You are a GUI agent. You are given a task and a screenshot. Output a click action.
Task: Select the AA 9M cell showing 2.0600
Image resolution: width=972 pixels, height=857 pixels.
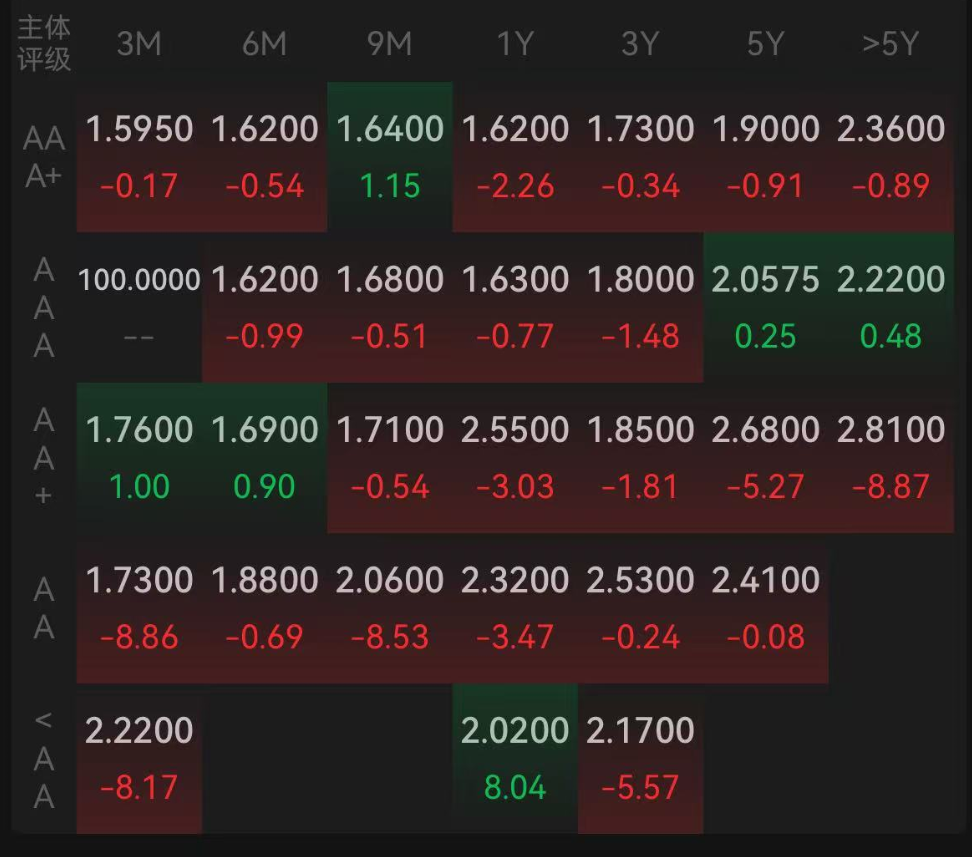click(390, 608)
